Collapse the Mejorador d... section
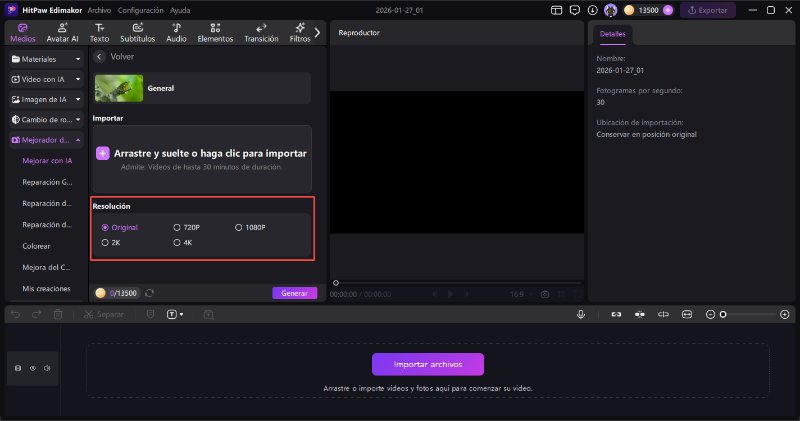The image size is (800, 421). [46, 140]
